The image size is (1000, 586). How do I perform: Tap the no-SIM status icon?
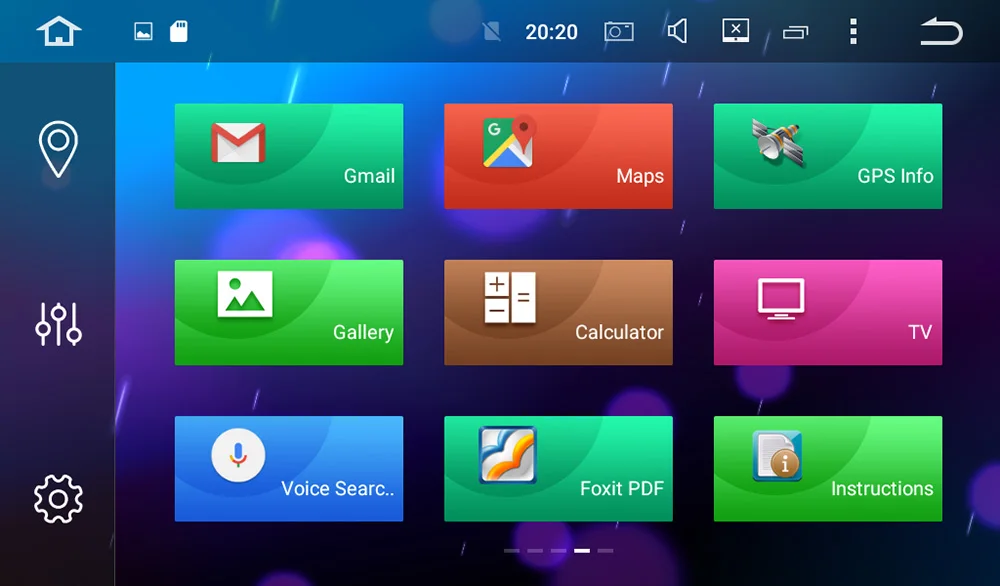click(492, 31)
